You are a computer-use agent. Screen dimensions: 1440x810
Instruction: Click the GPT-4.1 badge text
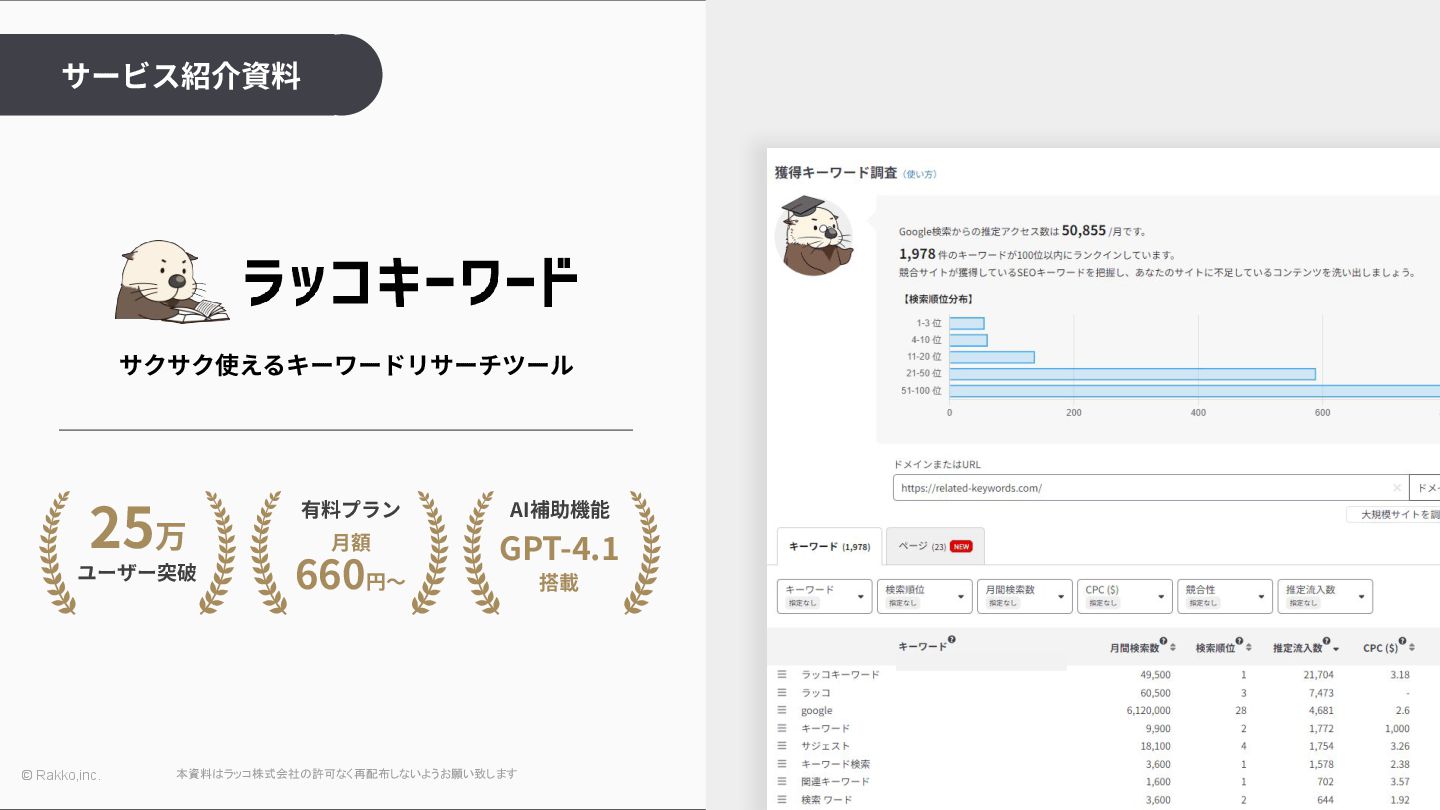[559, 548]
